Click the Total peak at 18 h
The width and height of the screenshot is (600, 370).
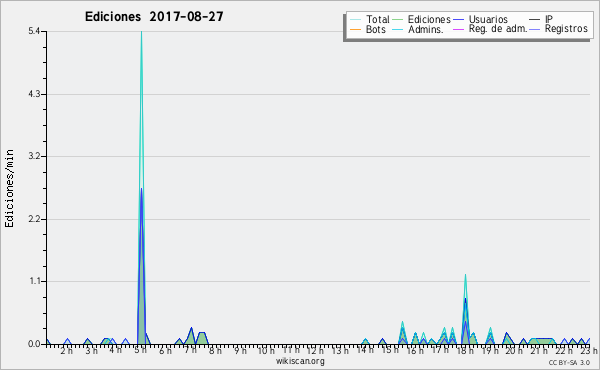(x=465, y=275)
